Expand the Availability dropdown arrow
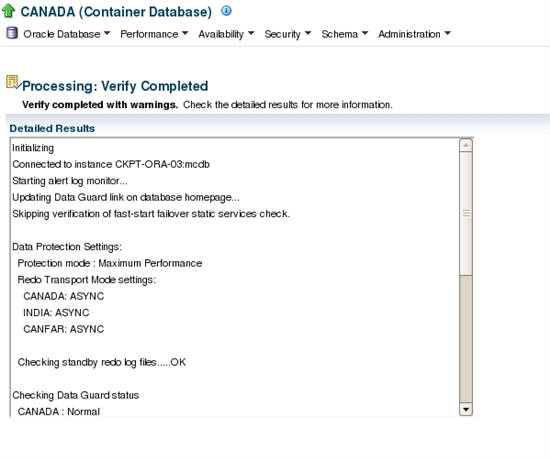This screenshot has height=460, width=550. (x=251, y=33)
